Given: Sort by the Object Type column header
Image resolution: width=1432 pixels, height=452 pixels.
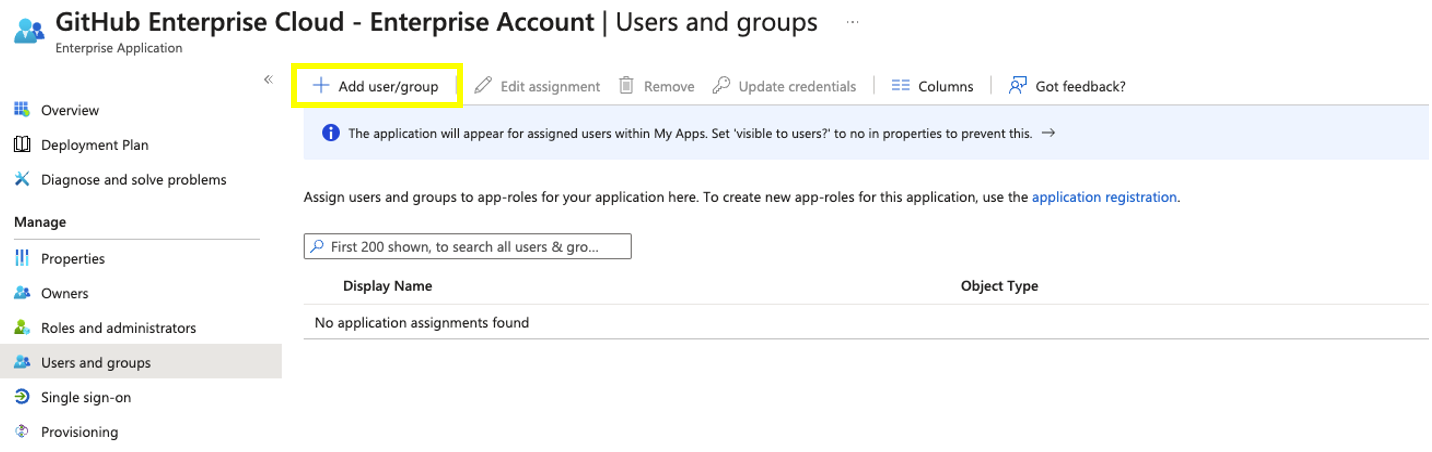Looking at the screenshot, I should tap(999, 286).
